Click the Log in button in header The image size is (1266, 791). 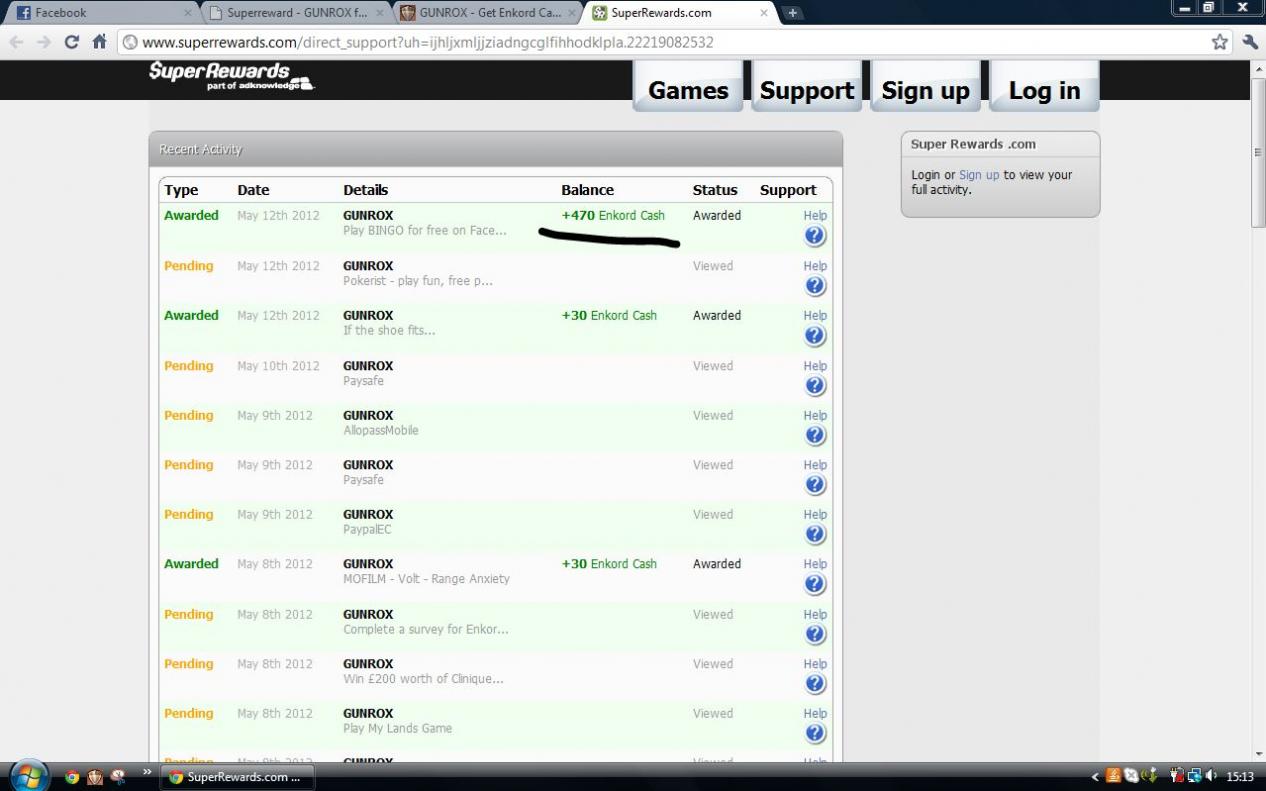pyautogui.click(x=1044, y=90)
